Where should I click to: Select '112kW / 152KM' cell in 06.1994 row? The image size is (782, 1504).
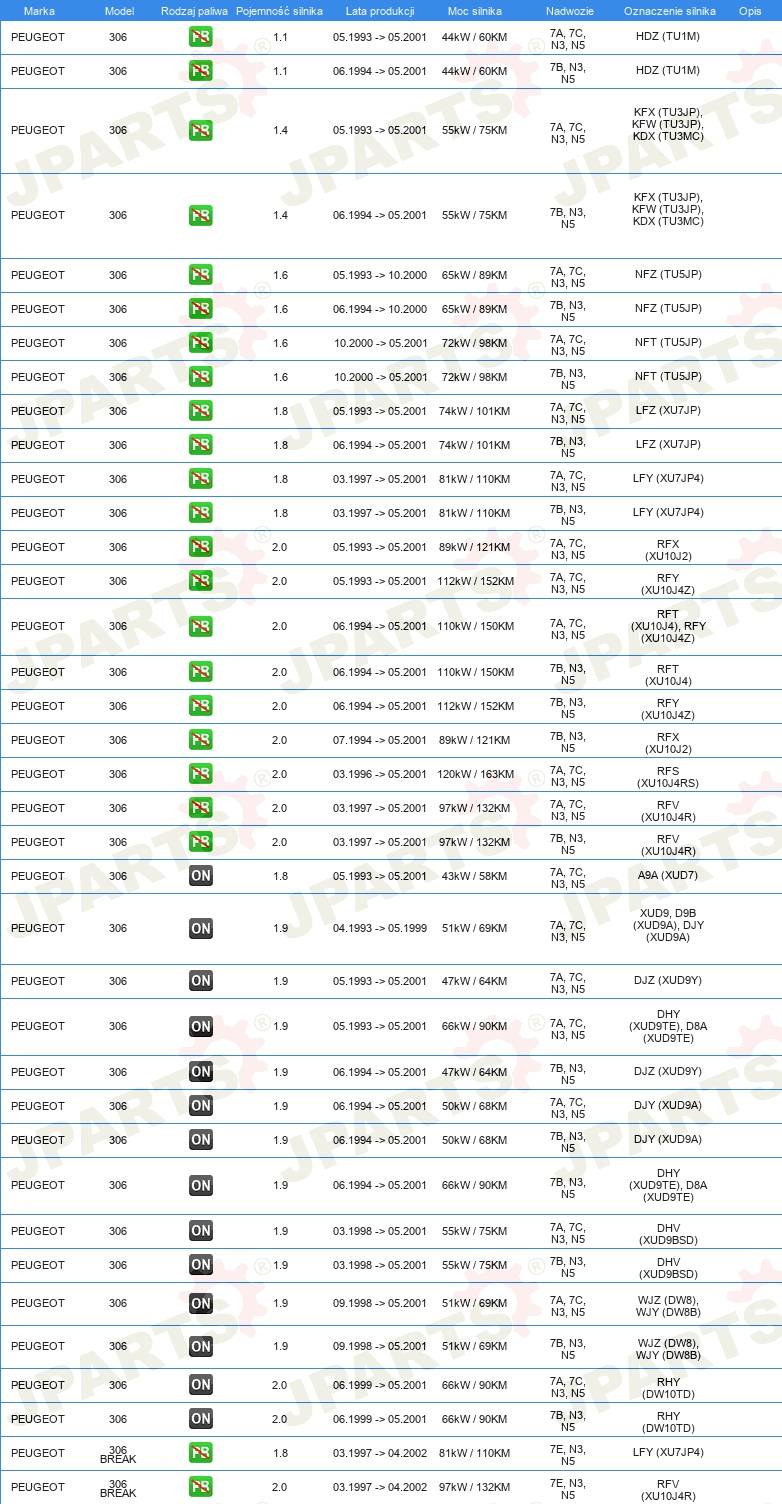[475, 706]
